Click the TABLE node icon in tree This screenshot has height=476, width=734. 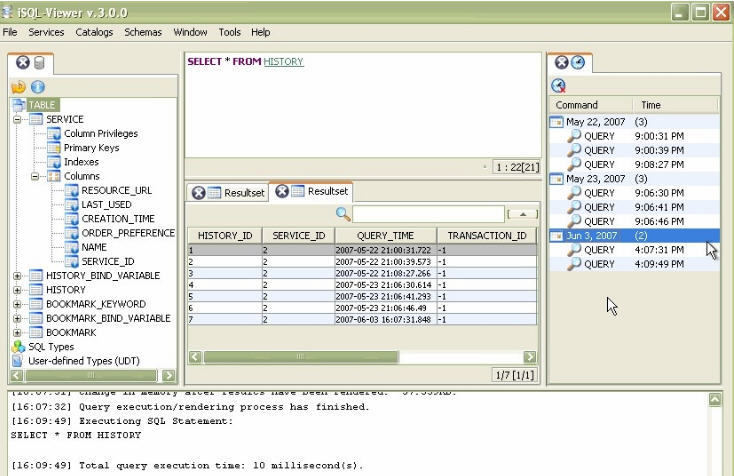[x=19, y=105]
